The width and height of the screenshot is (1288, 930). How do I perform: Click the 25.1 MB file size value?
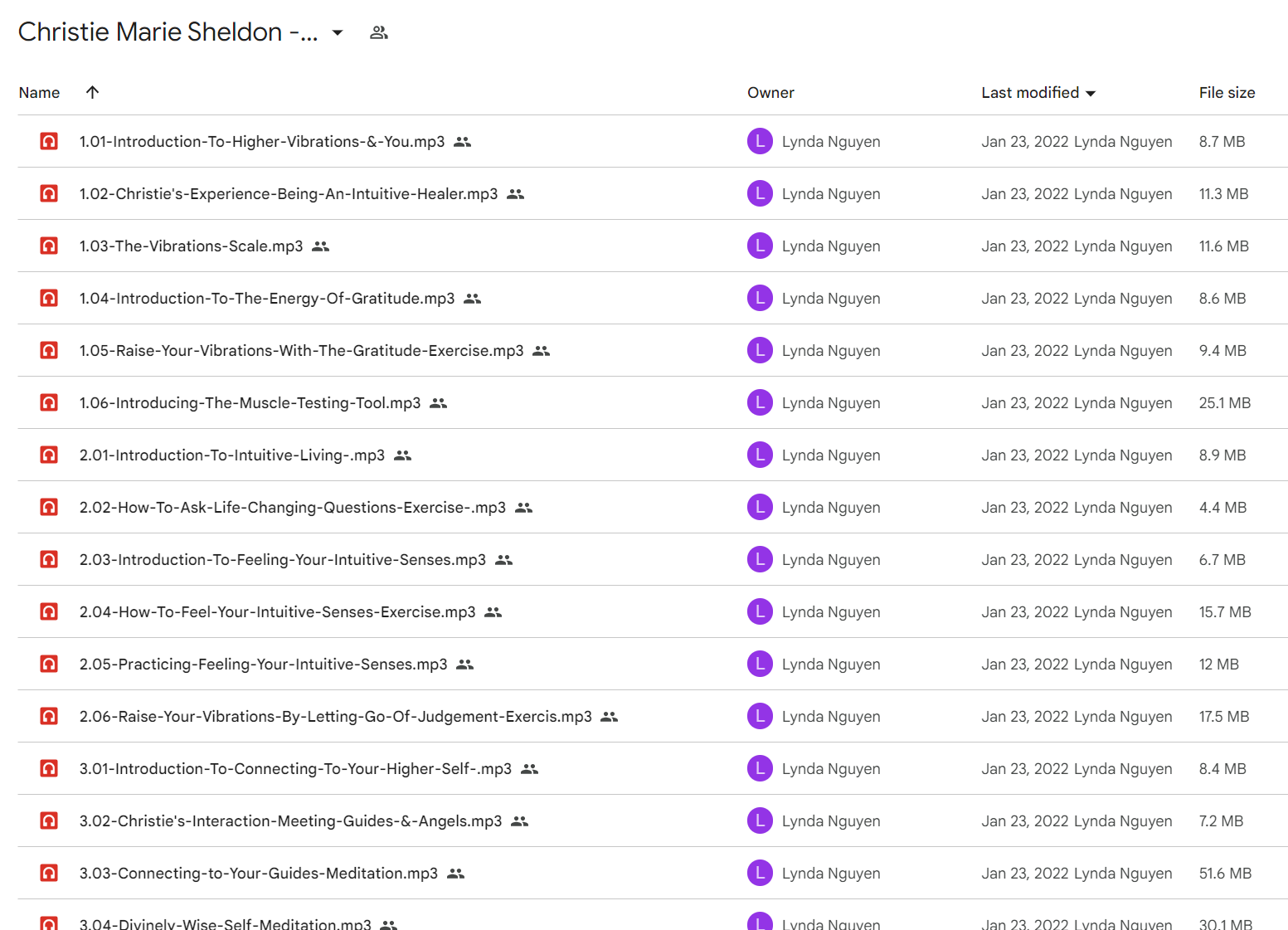point(1224,403)
